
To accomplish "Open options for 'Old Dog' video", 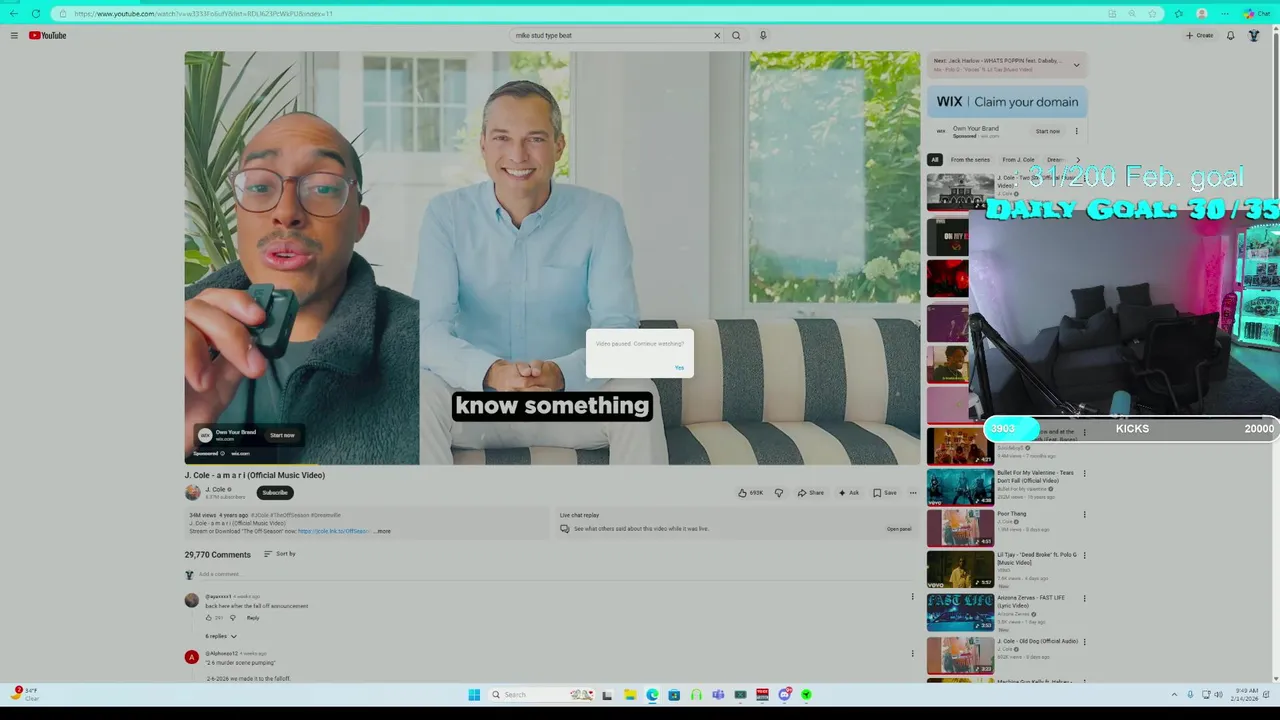I will 1084,641.
